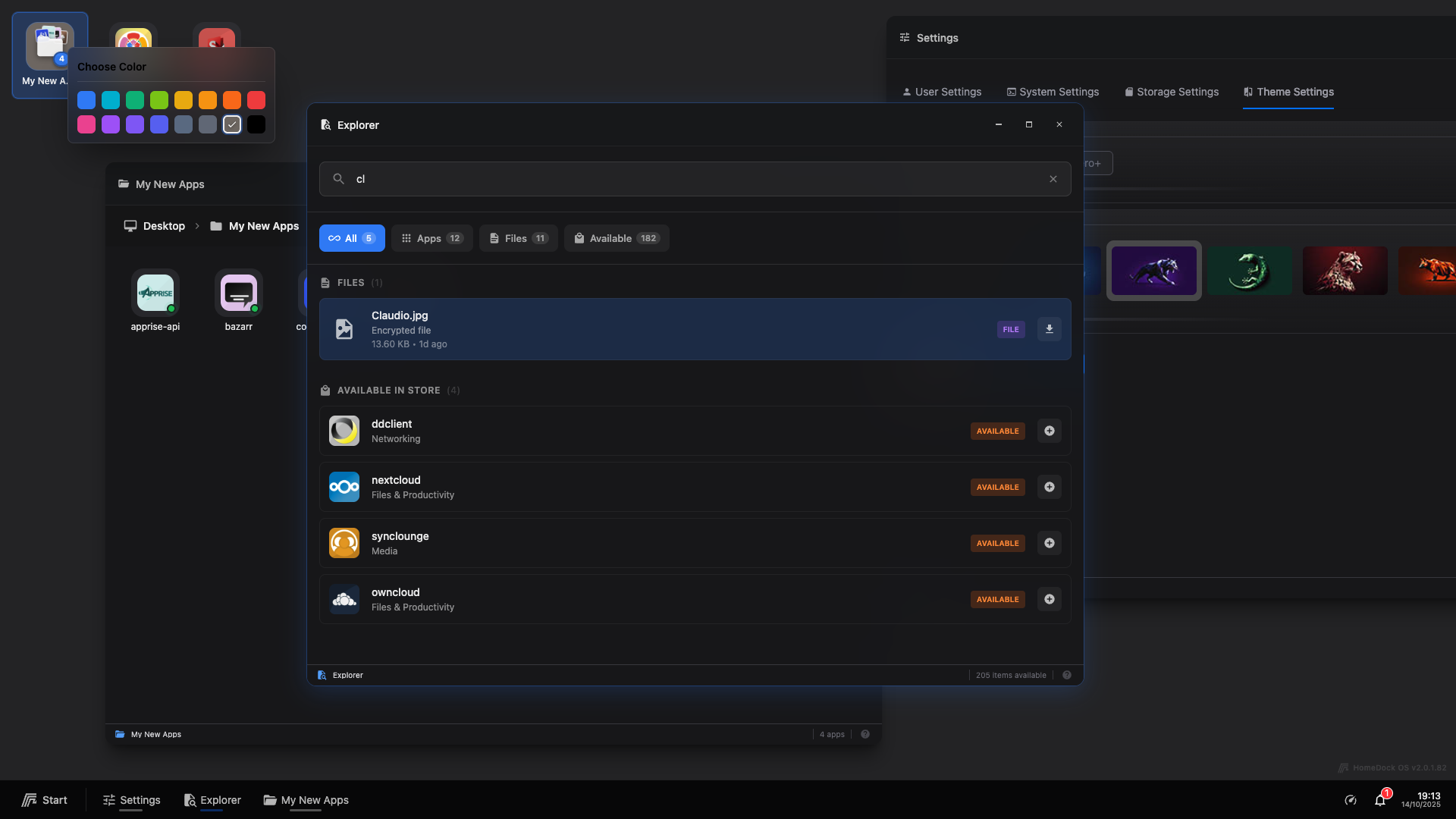Pick the red color swatch

[256, 100]
